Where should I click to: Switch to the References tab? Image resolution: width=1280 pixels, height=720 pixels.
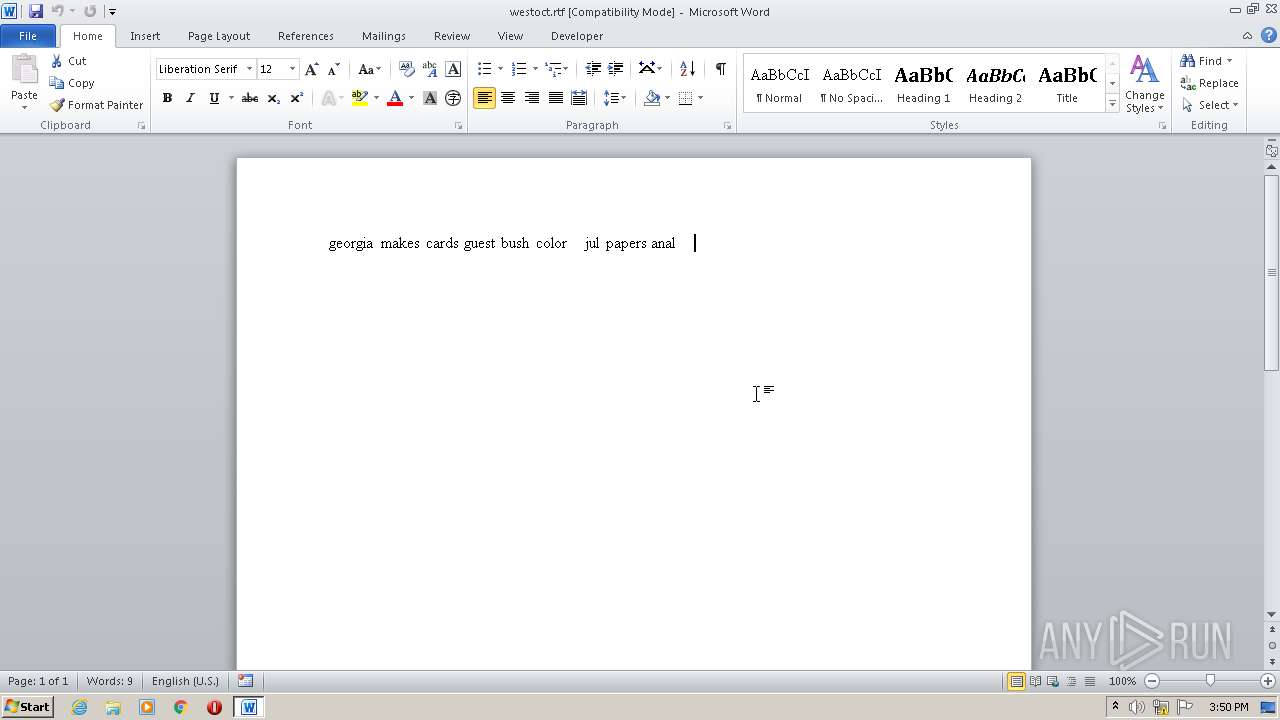[x=306, y=36]
